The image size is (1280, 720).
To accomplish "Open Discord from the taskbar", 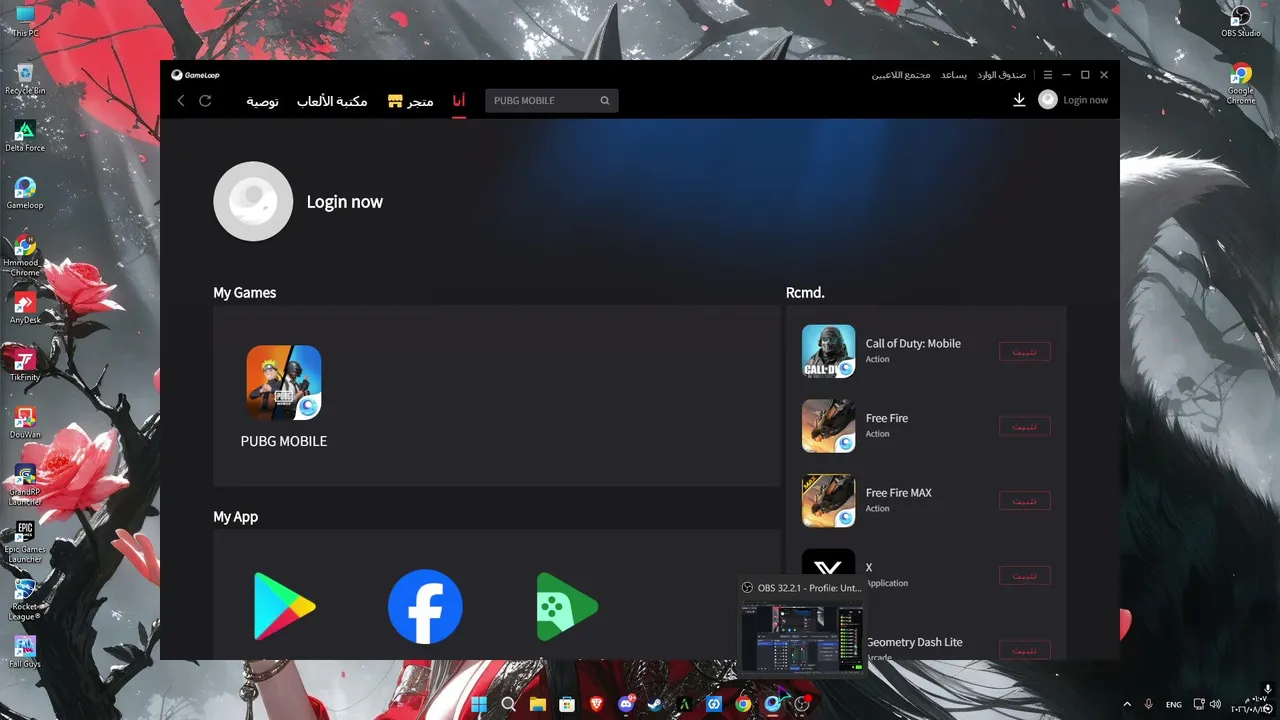I will click(626, 704).
